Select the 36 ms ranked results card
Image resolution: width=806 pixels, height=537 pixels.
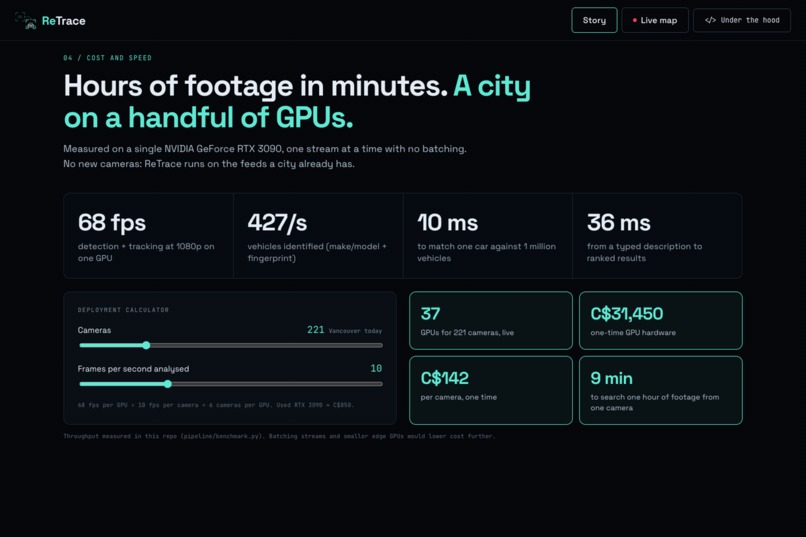(x=657, y=236)
